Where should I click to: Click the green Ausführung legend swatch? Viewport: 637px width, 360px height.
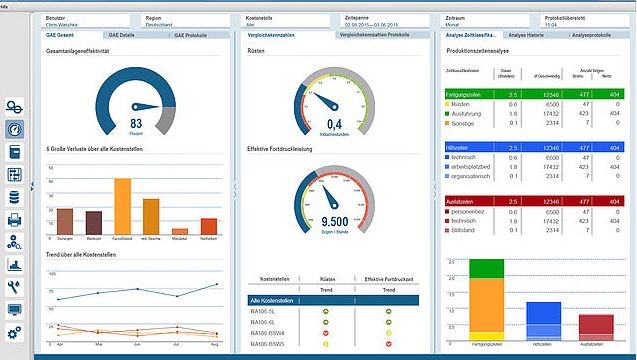click(447, 114)
